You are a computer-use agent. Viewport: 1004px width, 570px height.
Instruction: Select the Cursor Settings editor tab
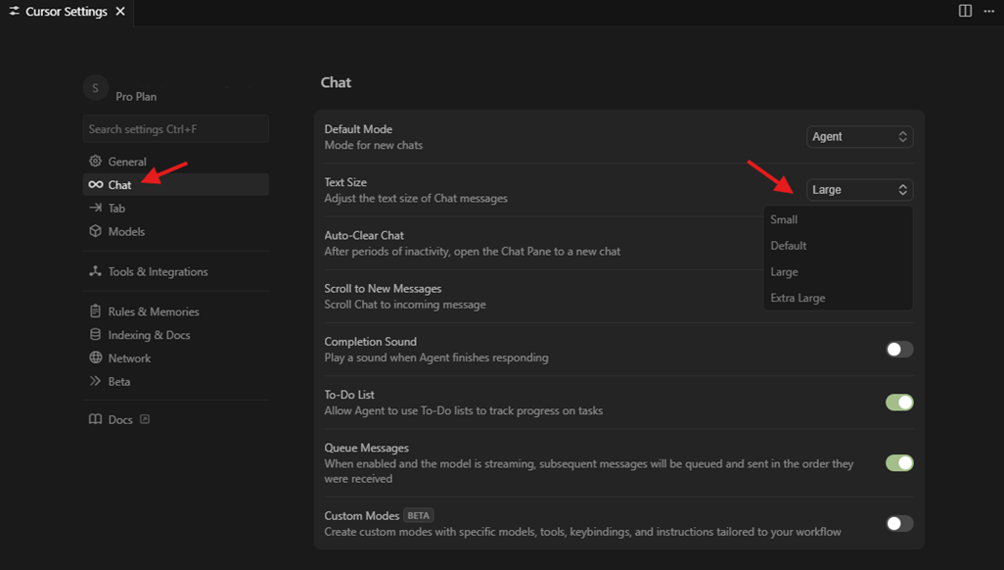coord(67,12)
